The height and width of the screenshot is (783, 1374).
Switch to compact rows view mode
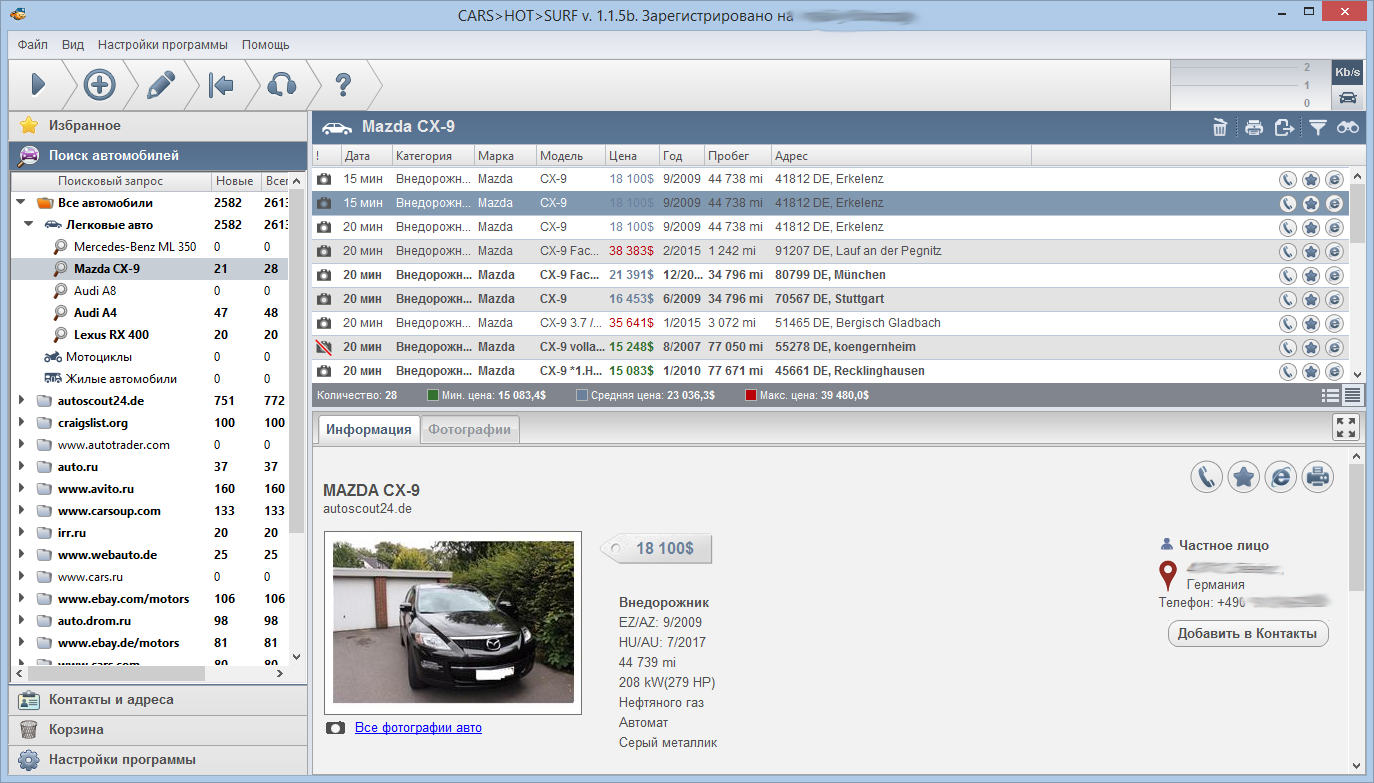coord(1352,395)
